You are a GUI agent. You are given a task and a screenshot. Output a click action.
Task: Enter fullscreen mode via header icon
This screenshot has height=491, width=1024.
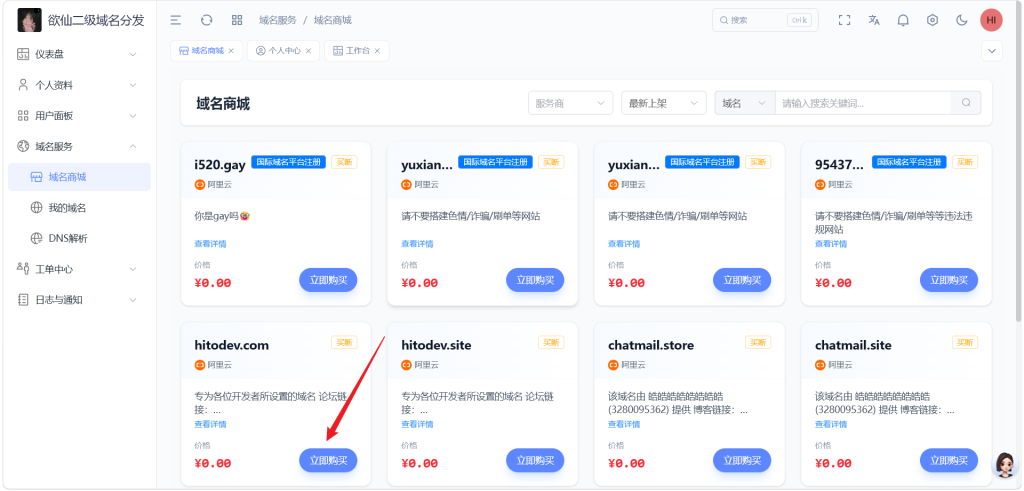click(844, 20)
